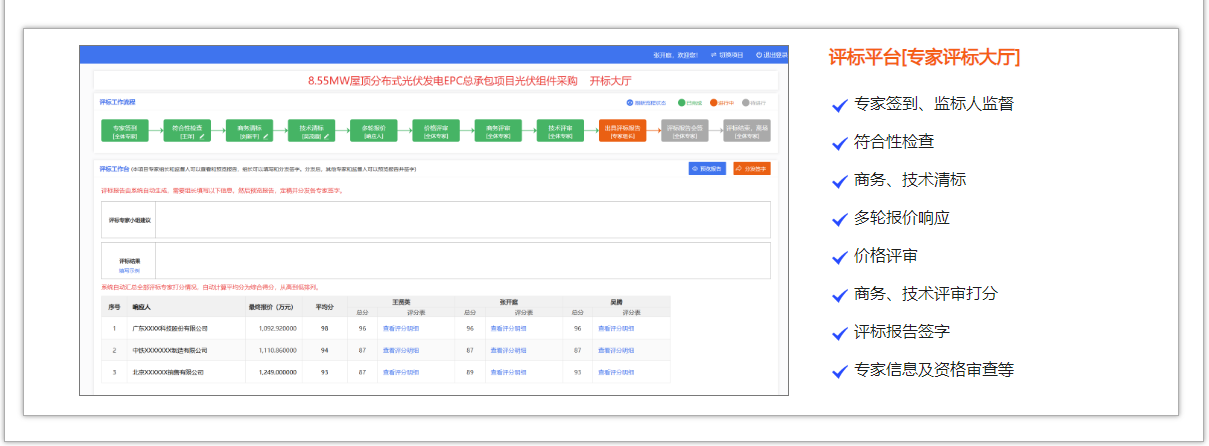
Task: Select the 广东XXXX科技股份有限公司 row name
Action: pos(170,327)
